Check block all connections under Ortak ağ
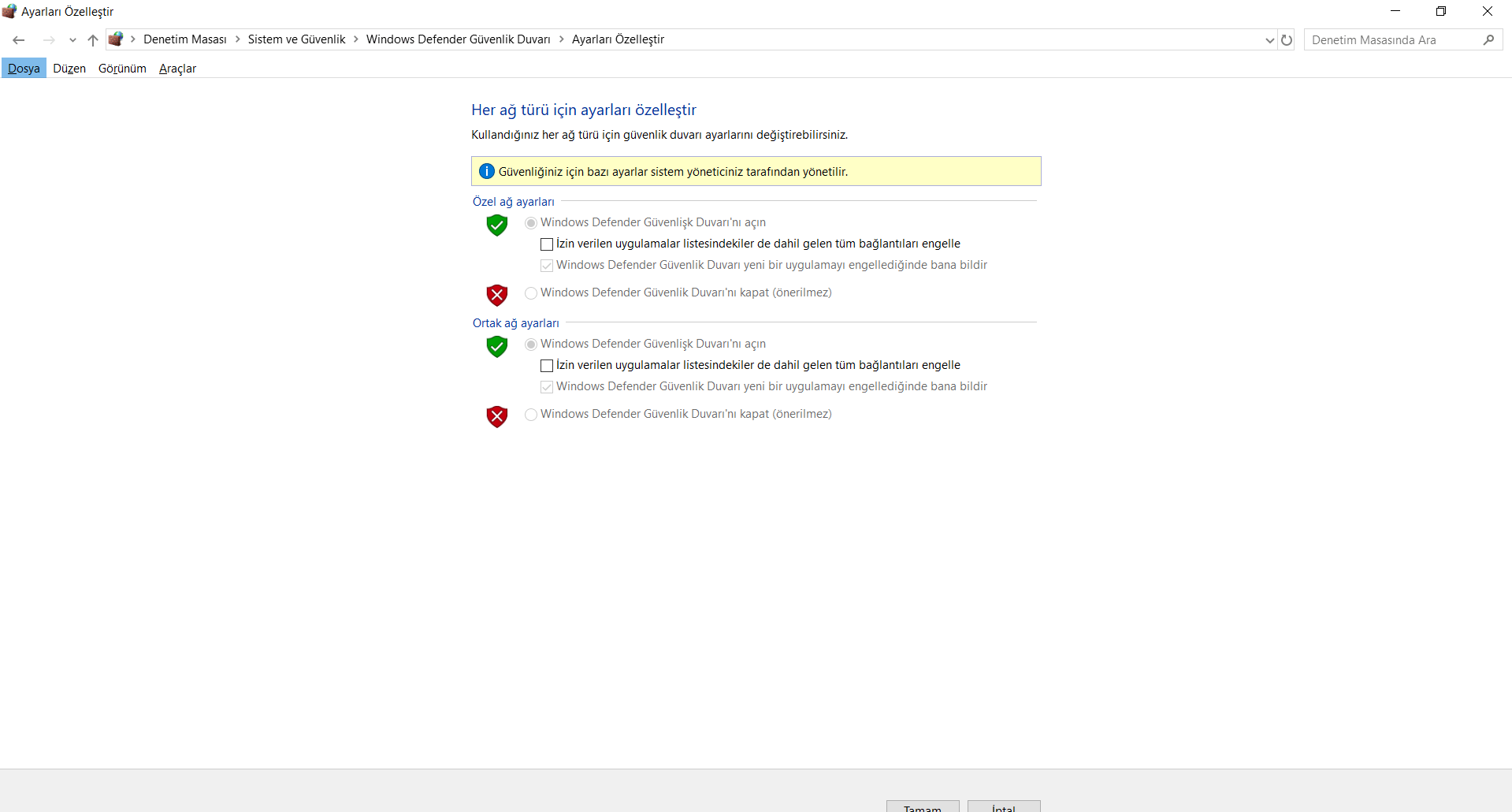This screenshot has width=1512, height=812. click(x=547, y=366)
